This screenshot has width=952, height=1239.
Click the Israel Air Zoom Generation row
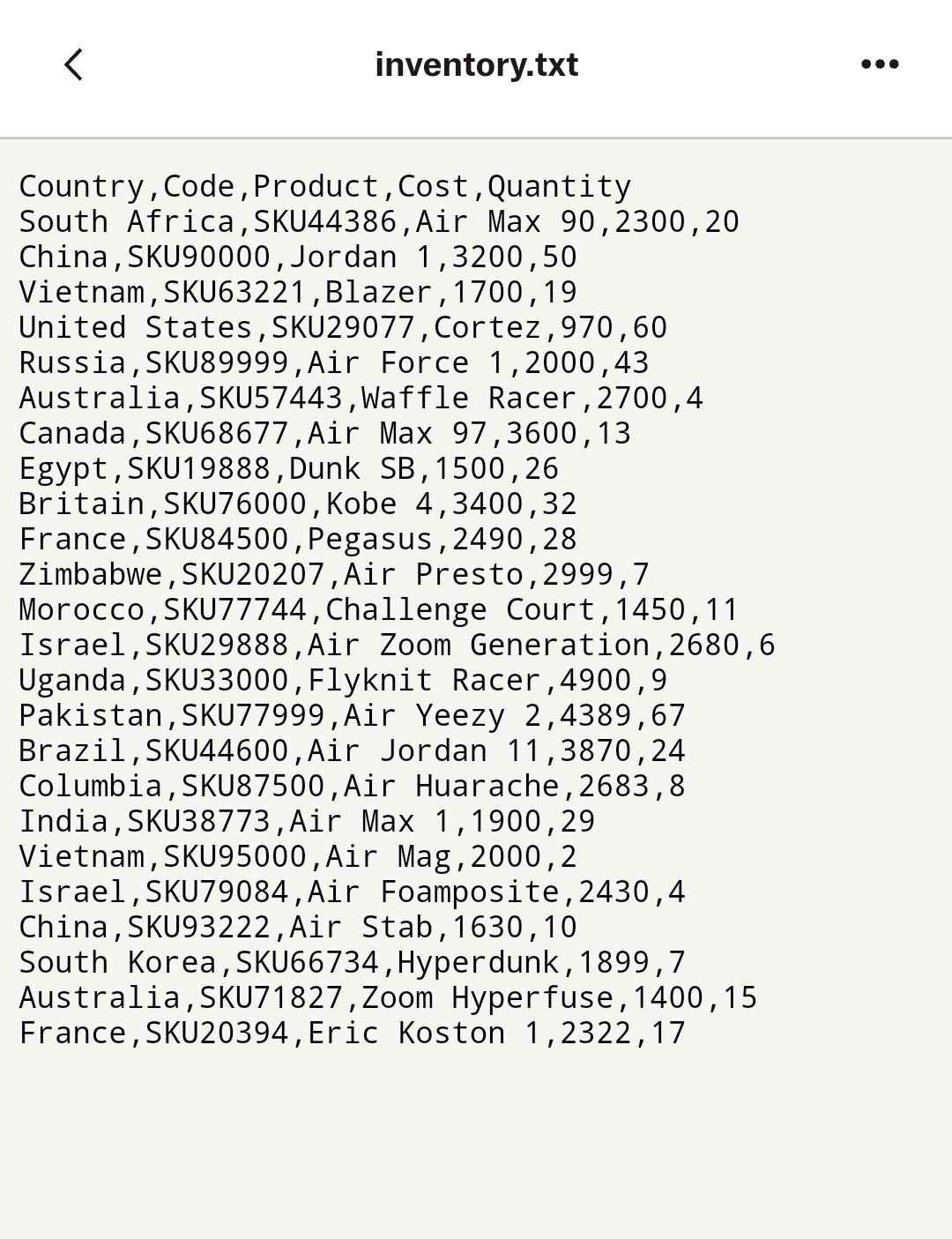coord(397,645)
